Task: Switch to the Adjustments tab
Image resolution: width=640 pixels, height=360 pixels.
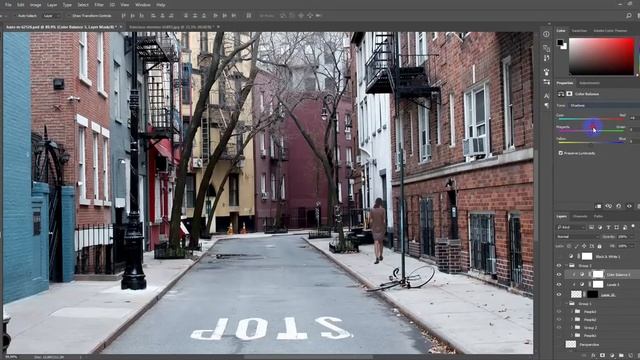Action: click(x=589, y=83)
